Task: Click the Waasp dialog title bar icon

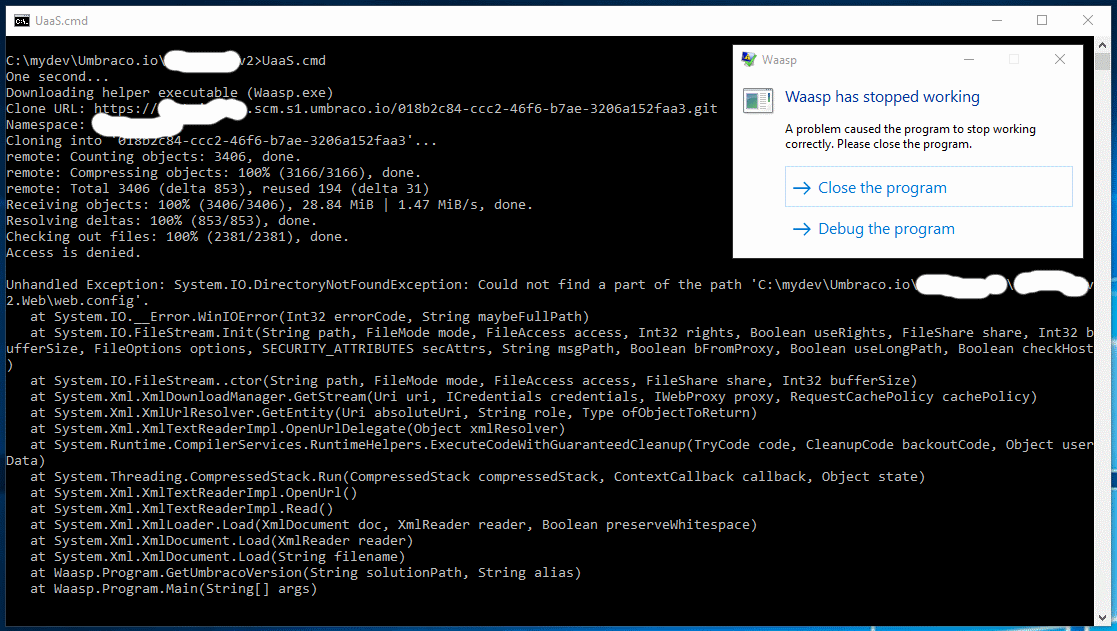Action: (749, 60)
